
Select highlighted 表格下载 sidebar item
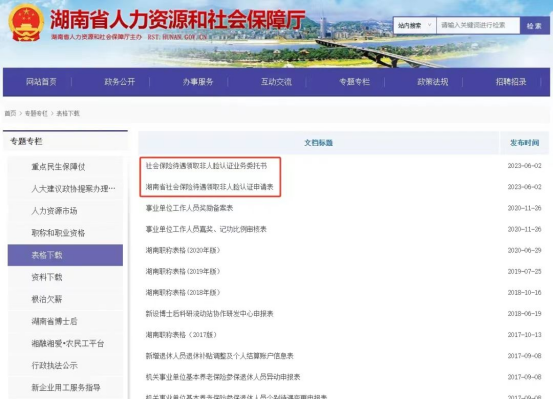[x=65, y=255]
